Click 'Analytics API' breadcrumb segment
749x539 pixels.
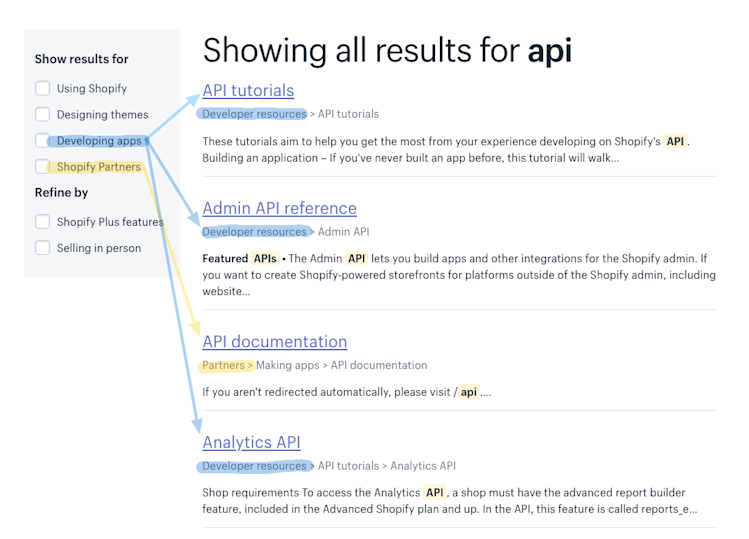[x=423, y=466]
